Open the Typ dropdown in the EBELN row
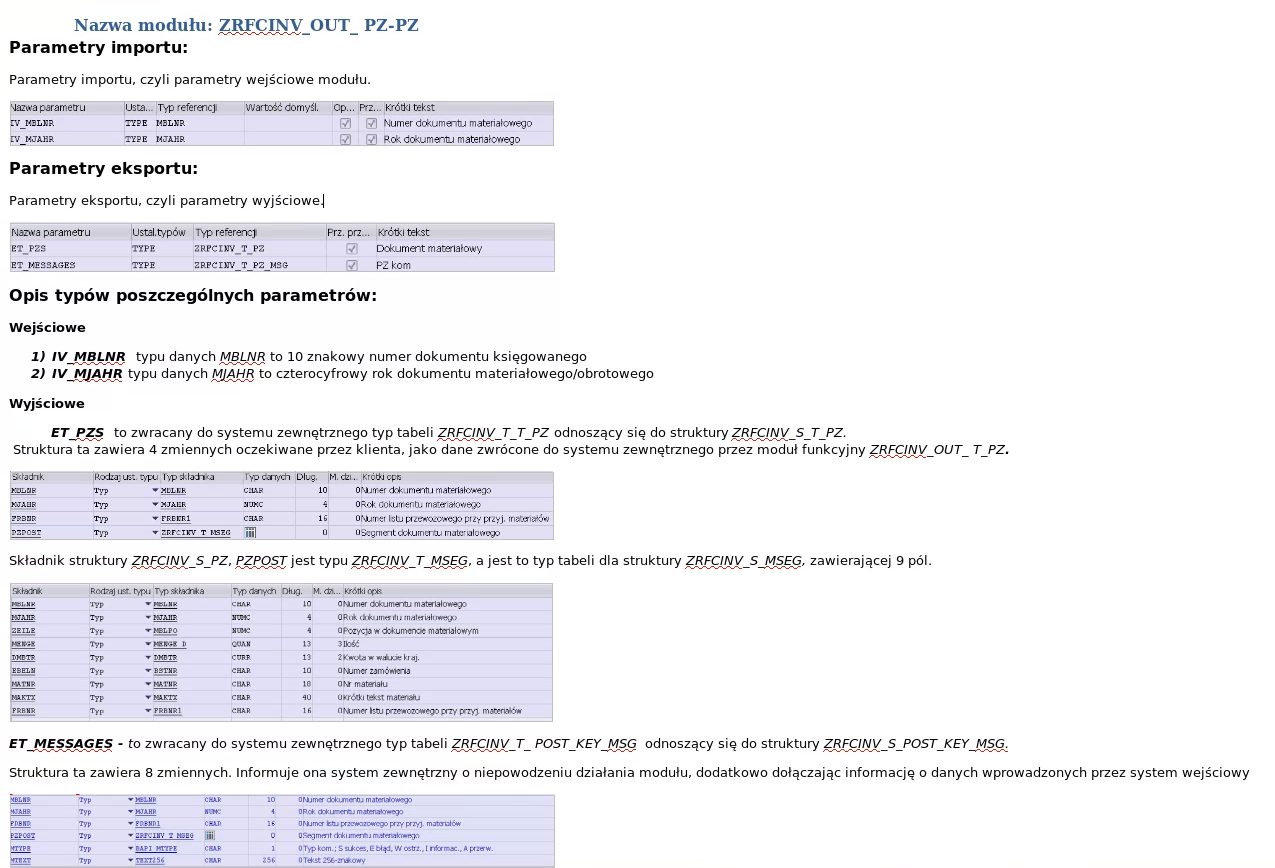Viewport: 1275px width, 868px height. [x=148, y=671]
